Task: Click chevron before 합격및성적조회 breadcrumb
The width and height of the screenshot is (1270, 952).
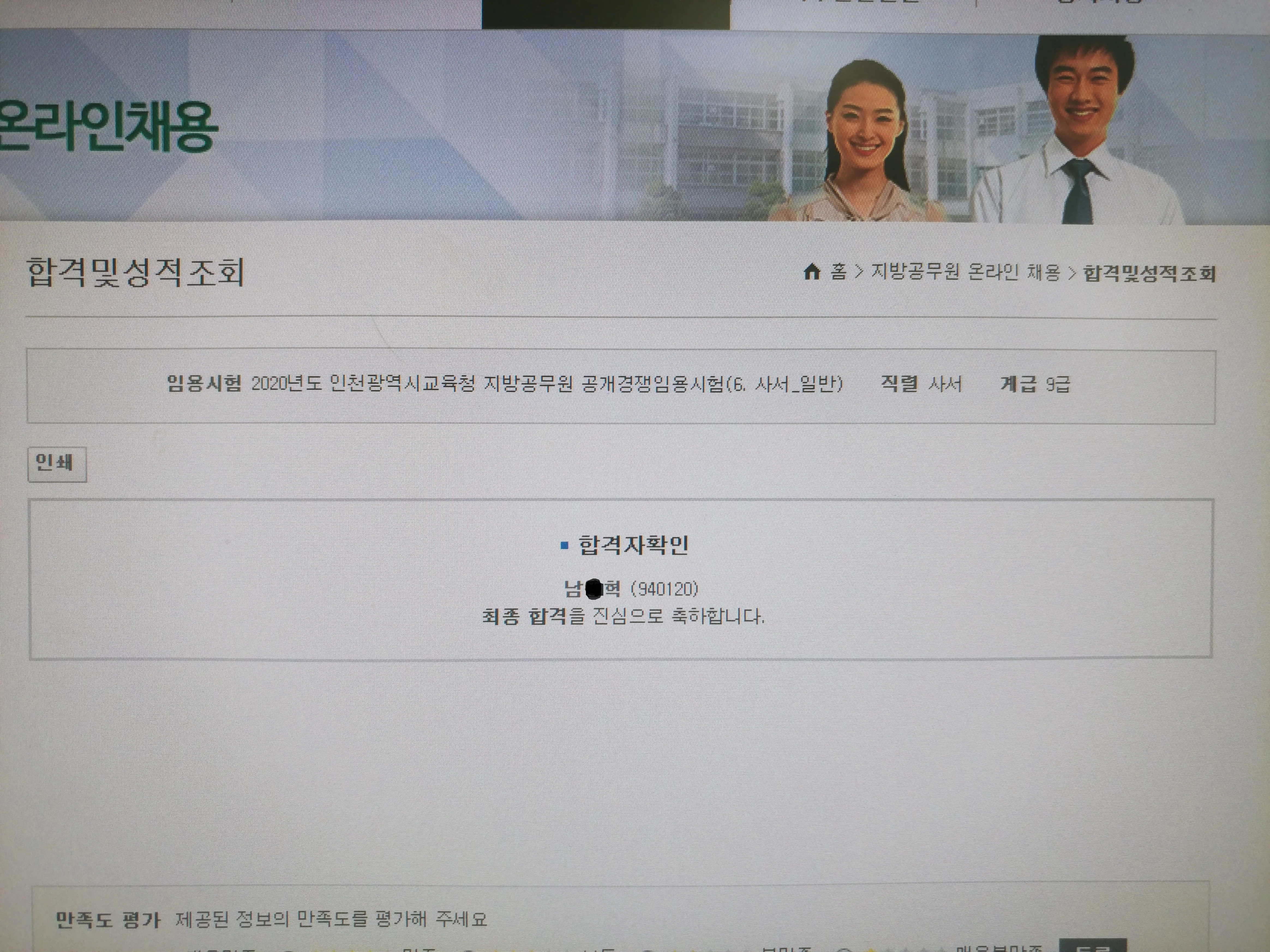Action: click(x=1071, y=274)
